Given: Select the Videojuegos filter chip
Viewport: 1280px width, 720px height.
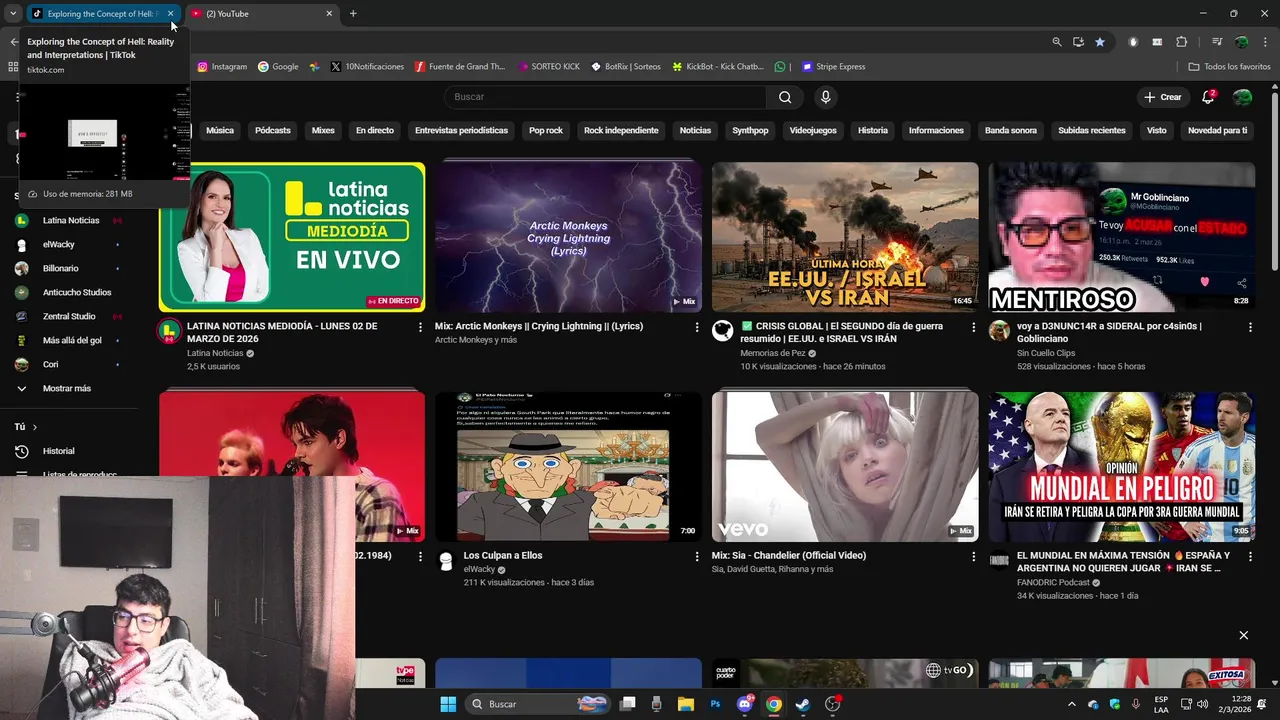Looking at the screenshot, I should (813, 131).
